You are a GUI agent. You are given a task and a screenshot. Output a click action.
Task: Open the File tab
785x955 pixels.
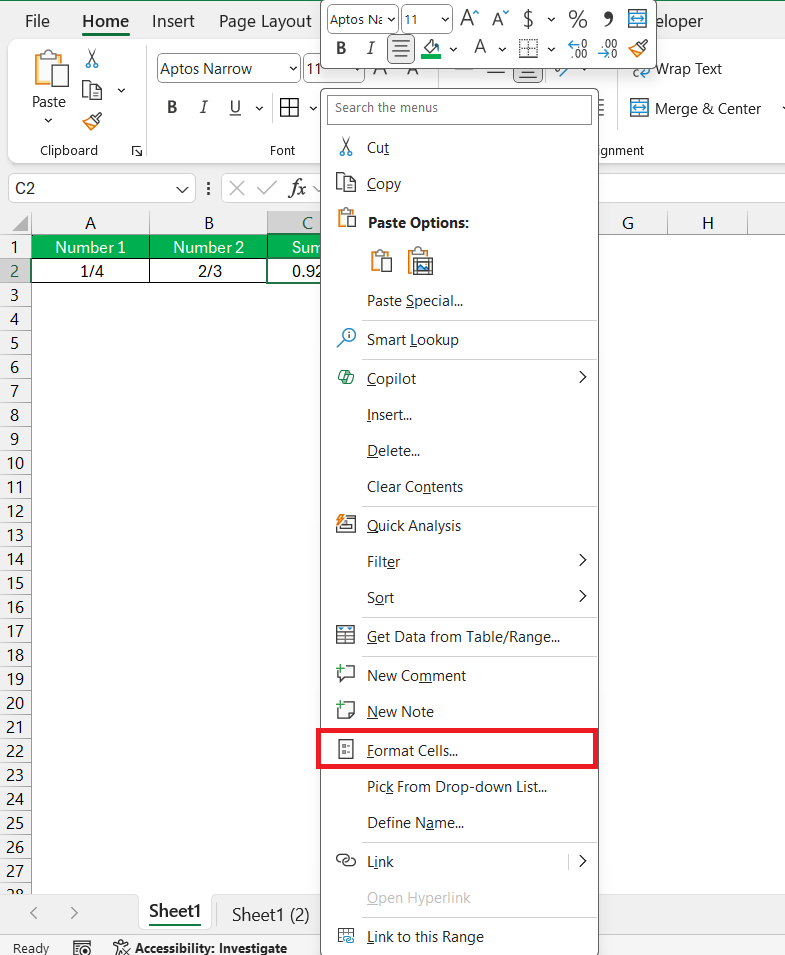(37, 21)
